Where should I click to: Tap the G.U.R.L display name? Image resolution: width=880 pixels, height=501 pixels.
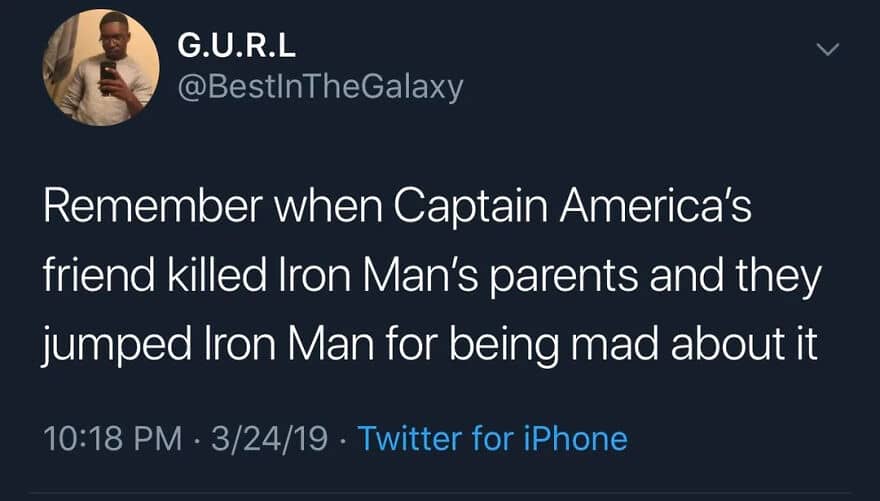(x=236, y=46)
